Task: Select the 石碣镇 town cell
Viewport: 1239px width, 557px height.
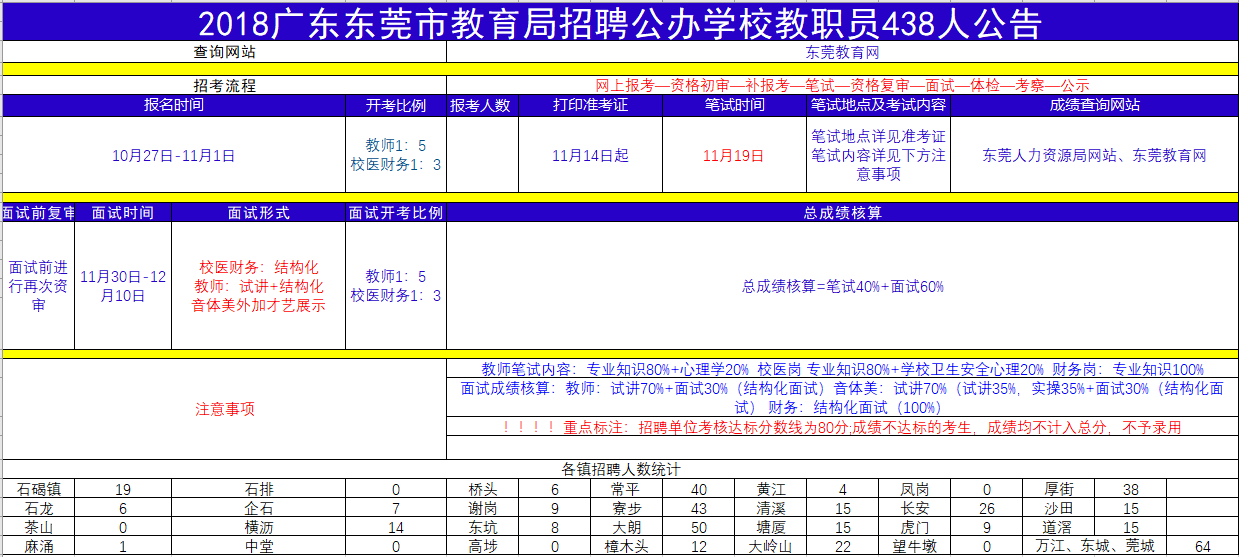Action: coord(39,489)
